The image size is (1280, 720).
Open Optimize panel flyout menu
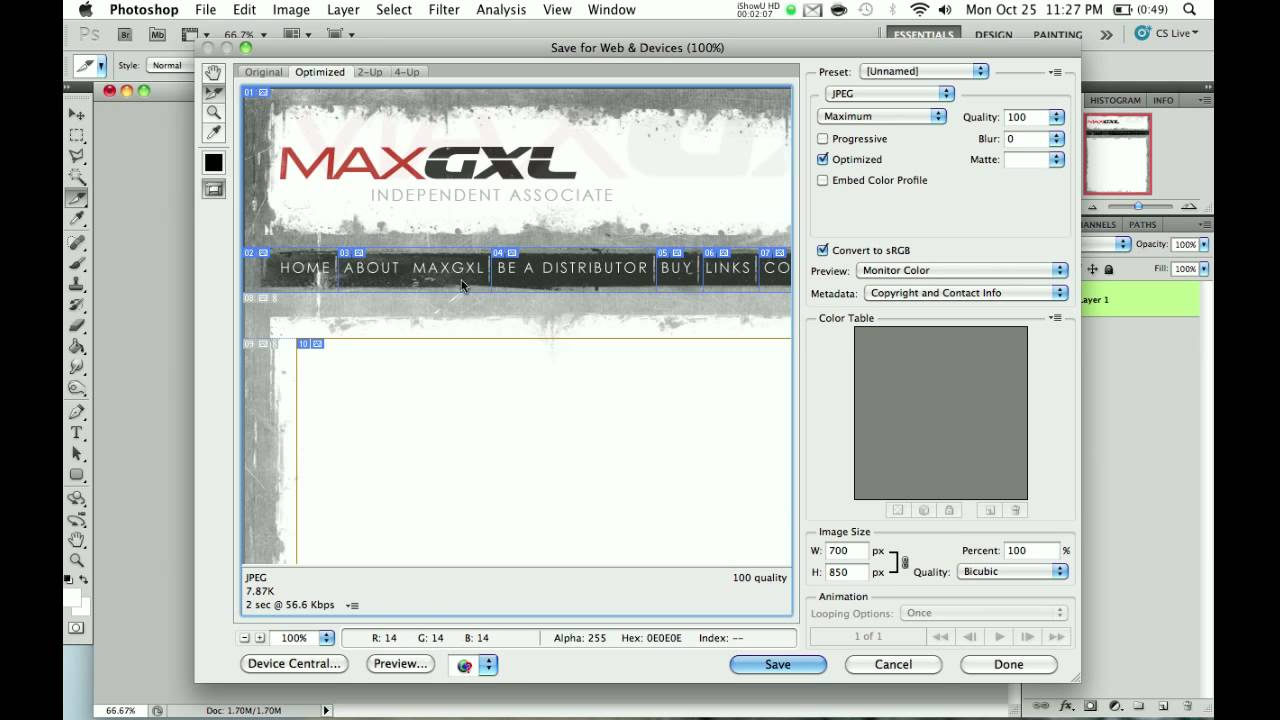coord(1055,72)
